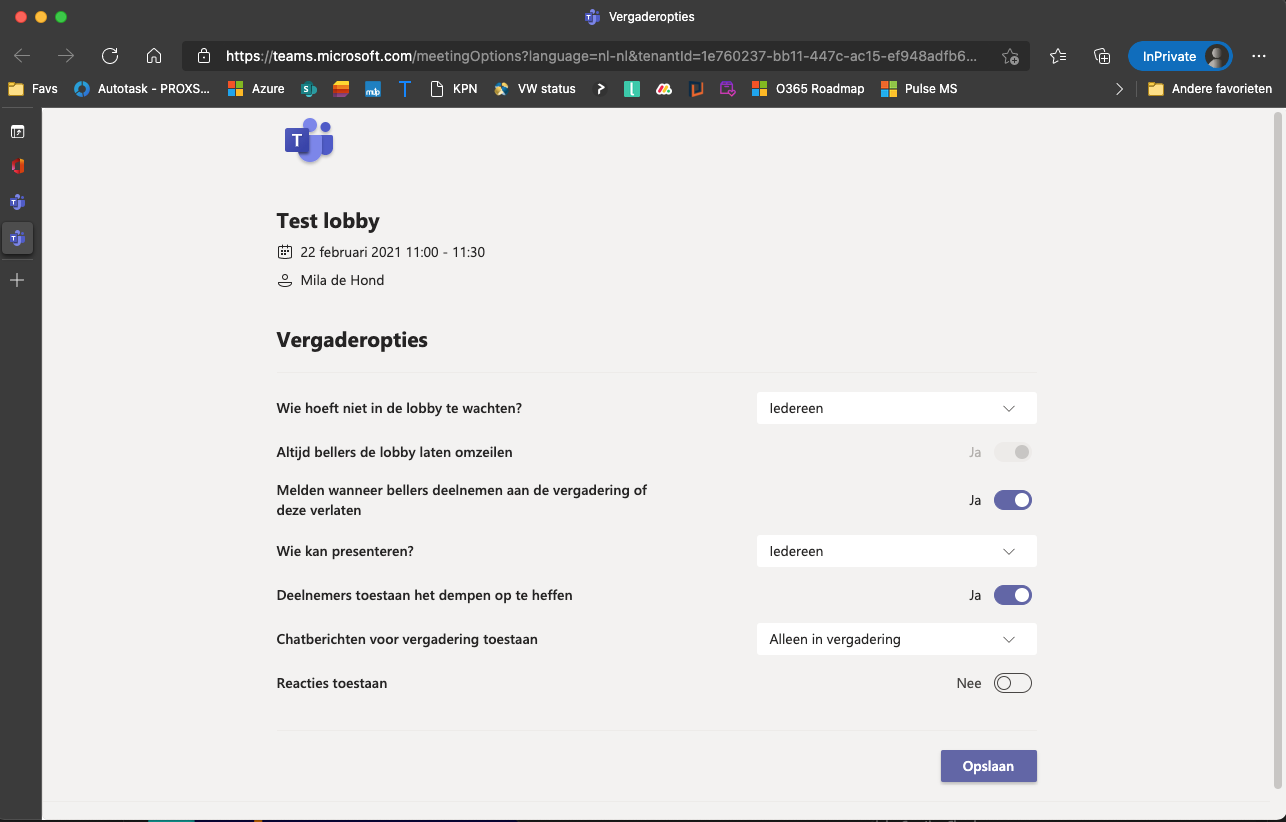1286x822 pixels.
Task: Add a new tab with the plus icon
Action: [17, 280]
